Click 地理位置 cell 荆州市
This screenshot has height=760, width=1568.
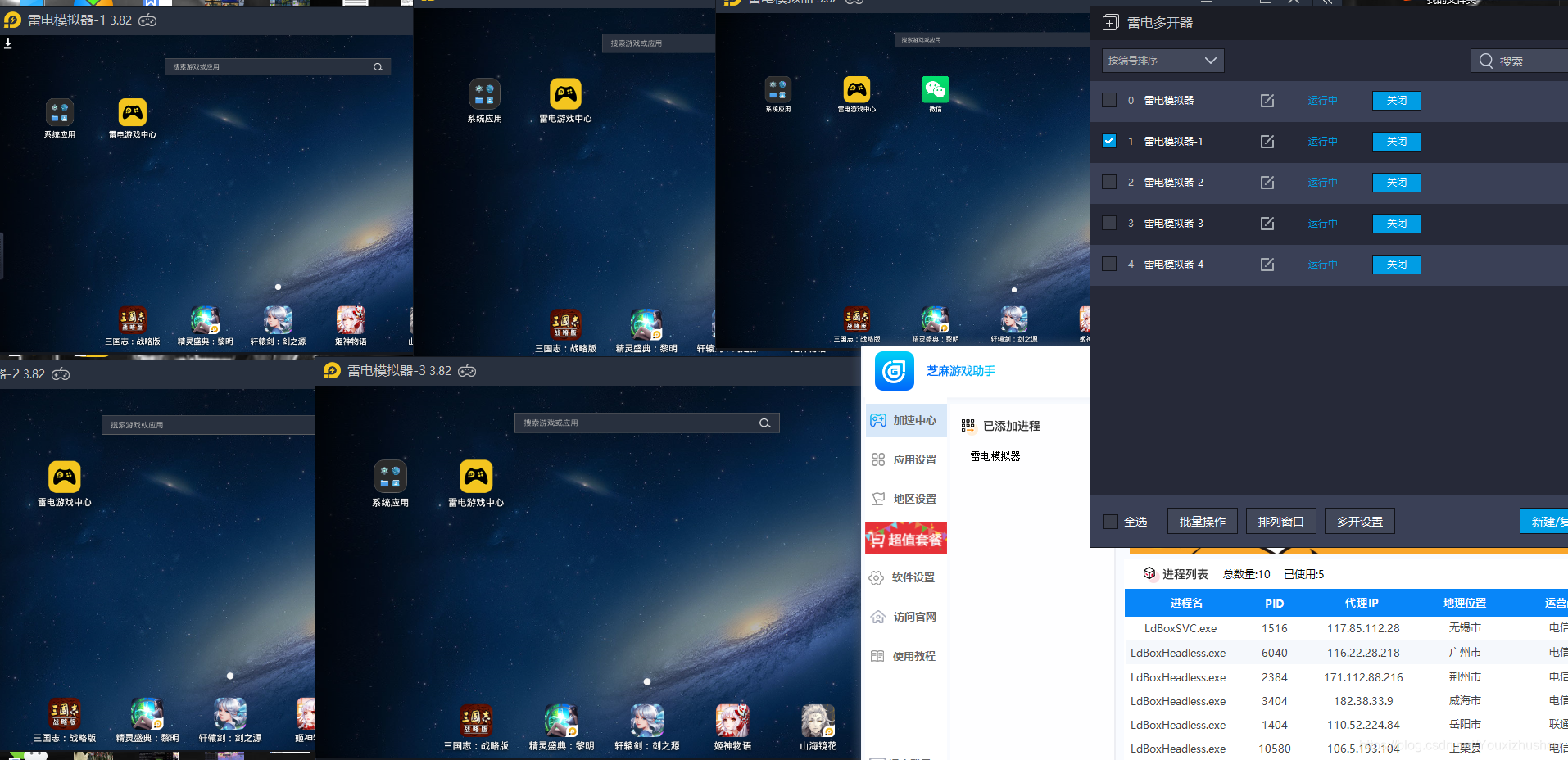click(x=1465, y=676)
